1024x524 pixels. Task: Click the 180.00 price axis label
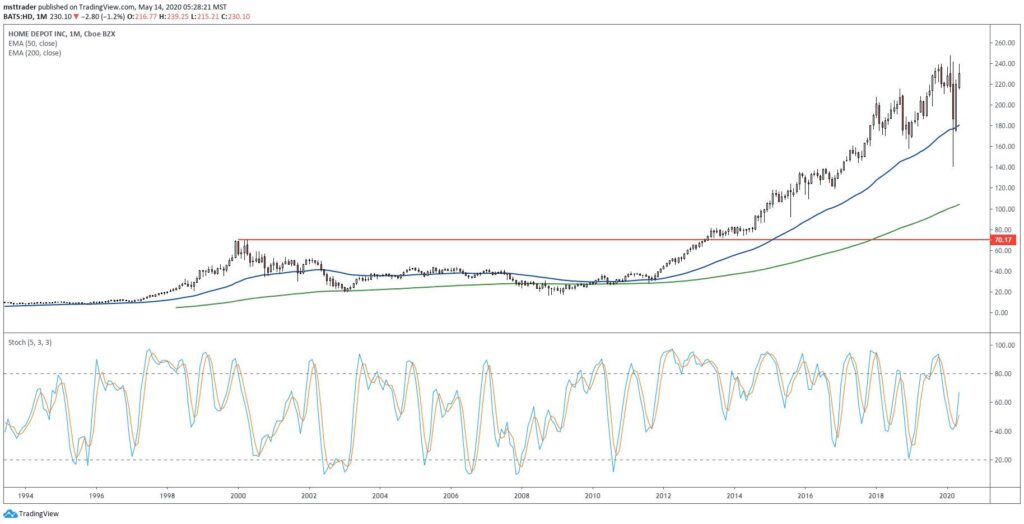[1002, 125]
